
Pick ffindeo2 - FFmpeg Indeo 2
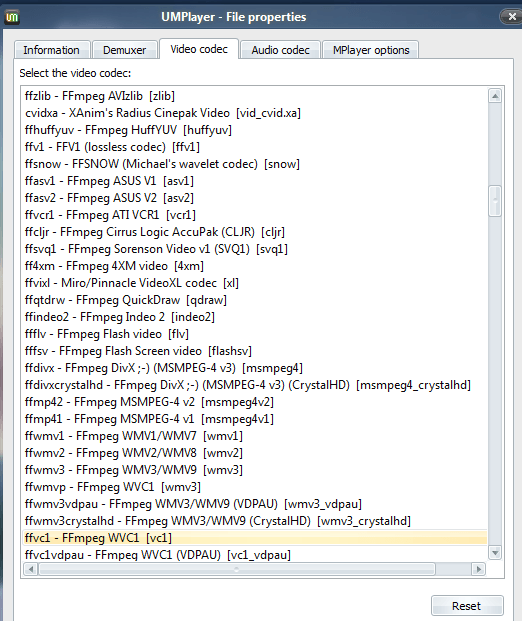(x=120, y=317)
